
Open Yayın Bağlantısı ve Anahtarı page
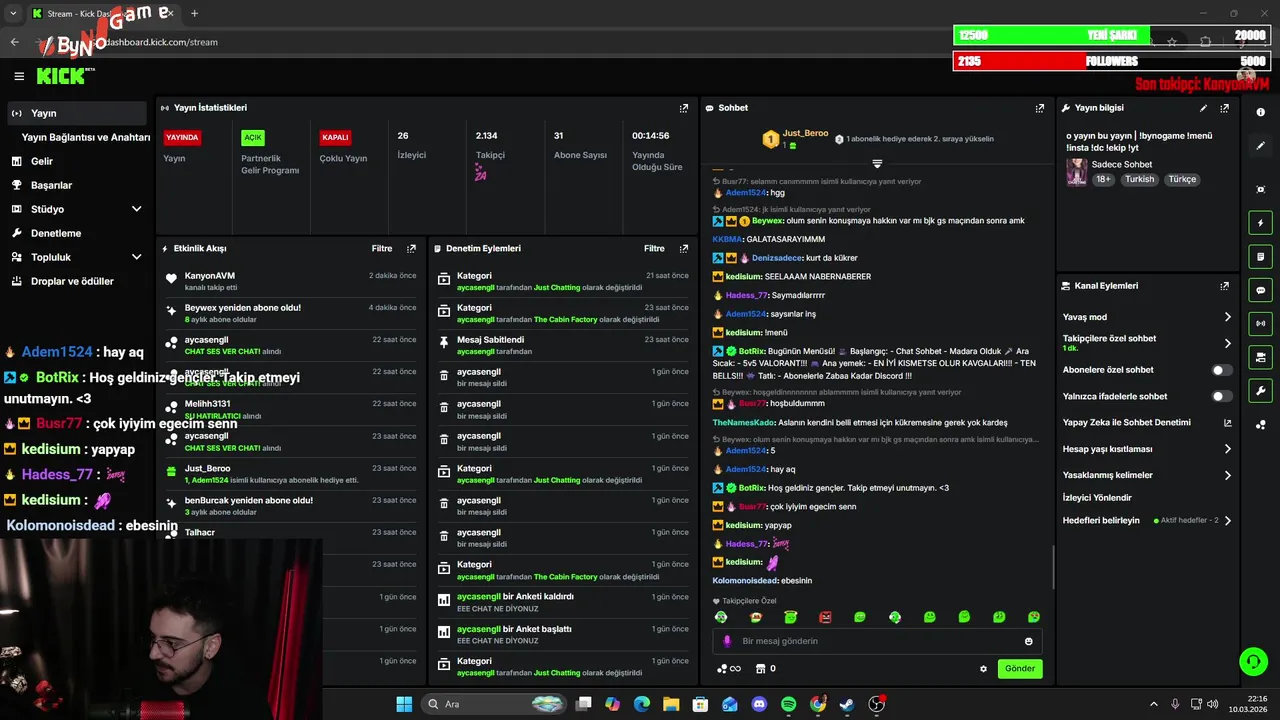pos(86,137)
